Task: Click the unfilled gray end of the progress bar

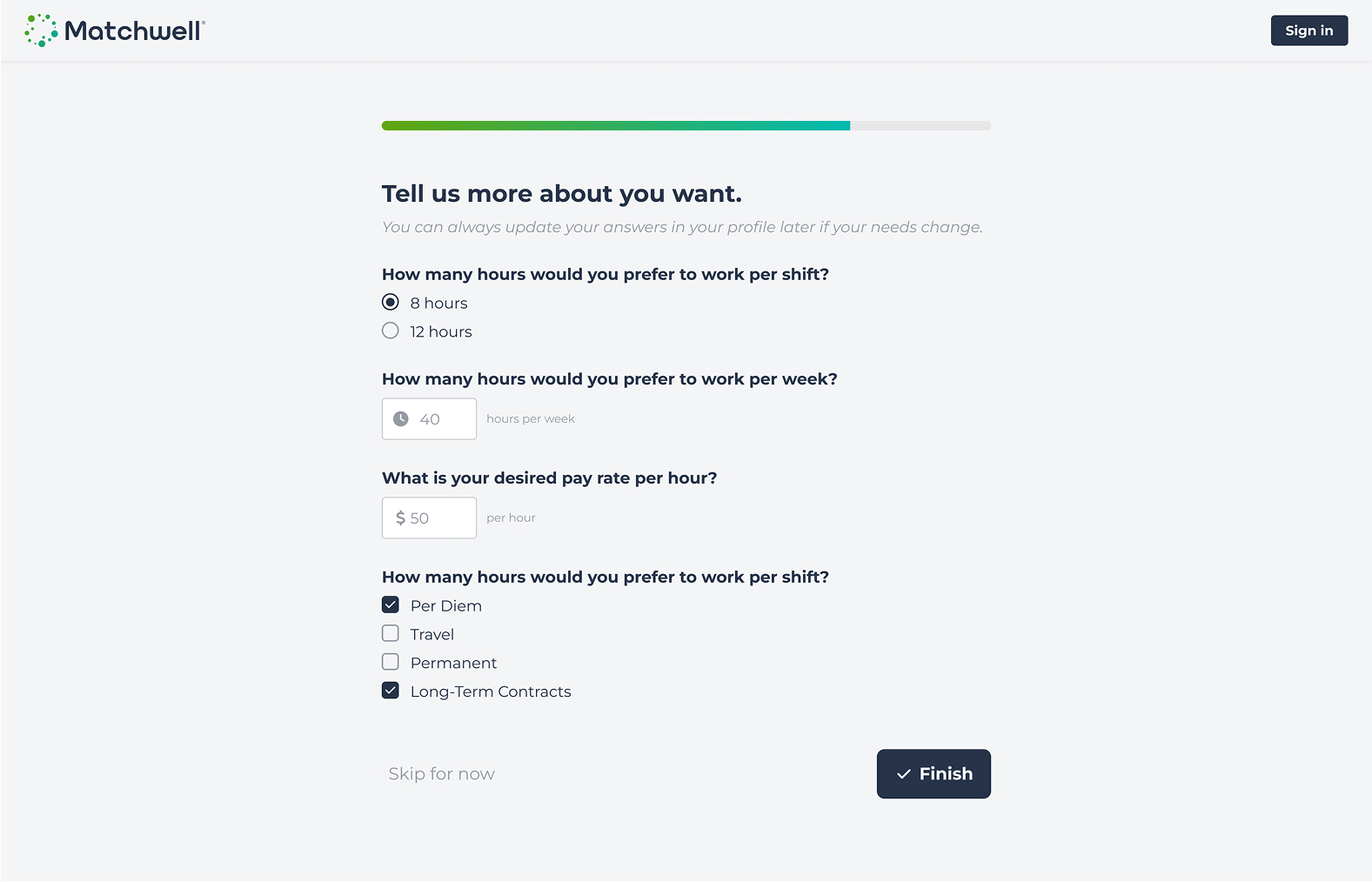Action: click(x=920, y=125)
